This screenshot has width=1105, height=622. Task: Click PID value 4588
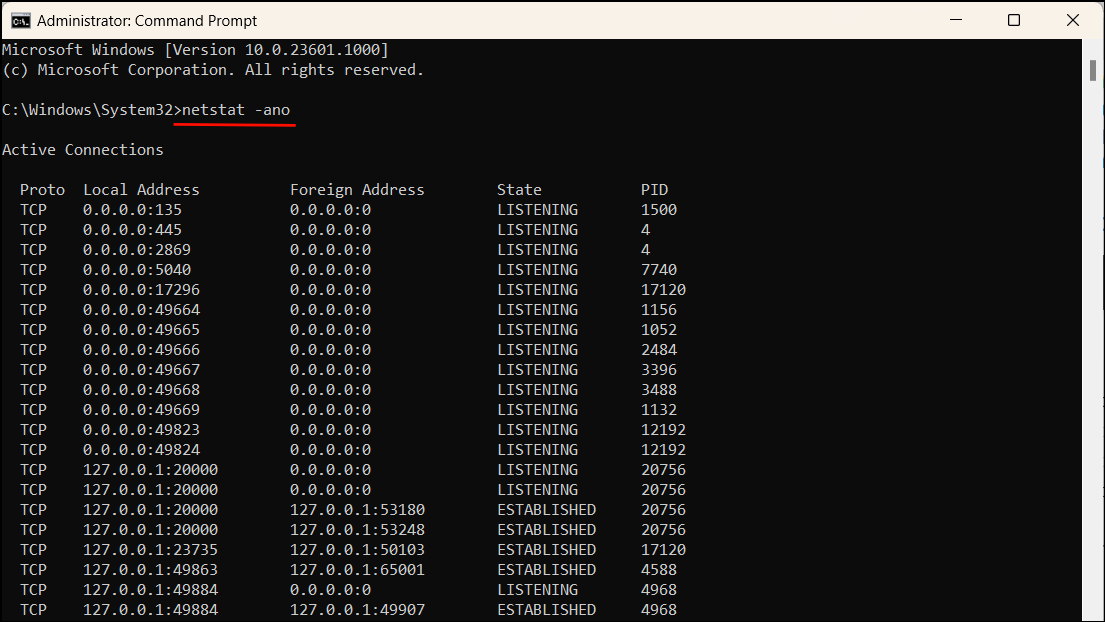click(659, 570)
